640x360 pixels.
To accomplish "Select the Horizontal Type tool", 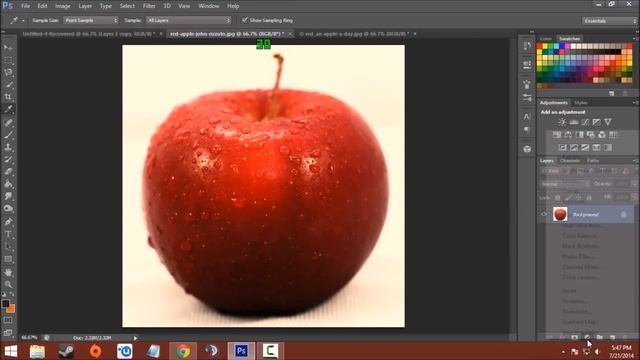I will 8,234.
